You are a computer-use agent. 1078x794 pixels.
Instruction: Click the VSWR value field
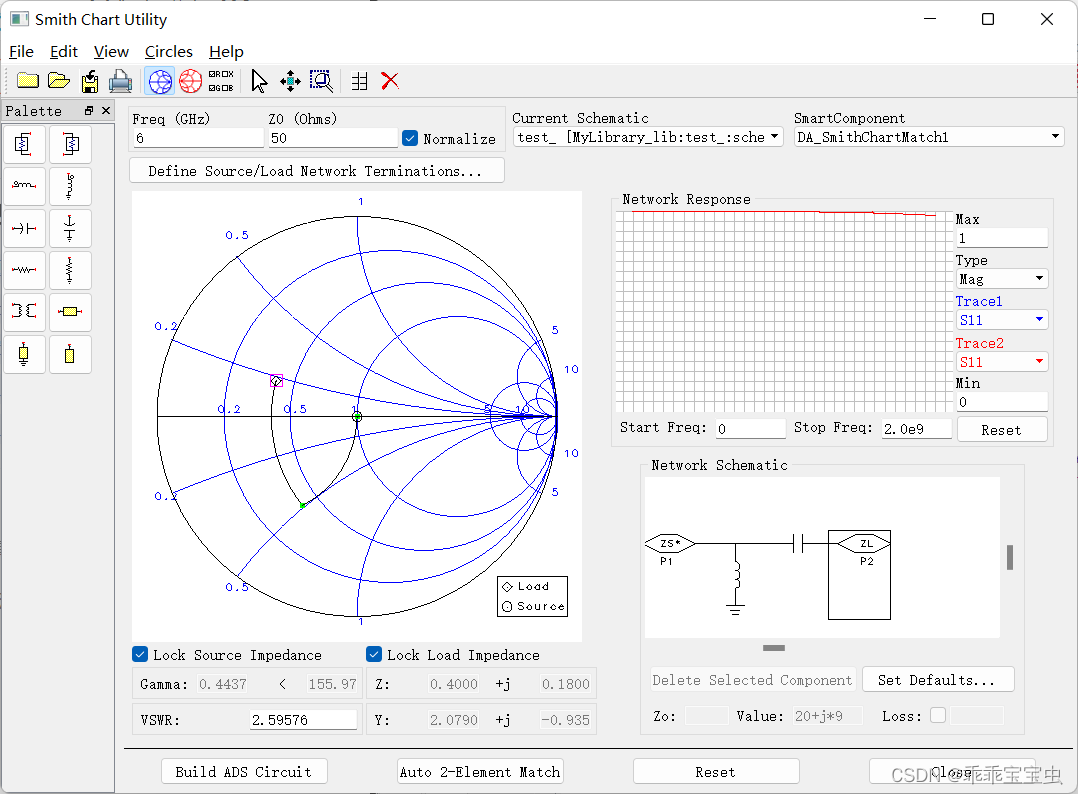(303, 720)
